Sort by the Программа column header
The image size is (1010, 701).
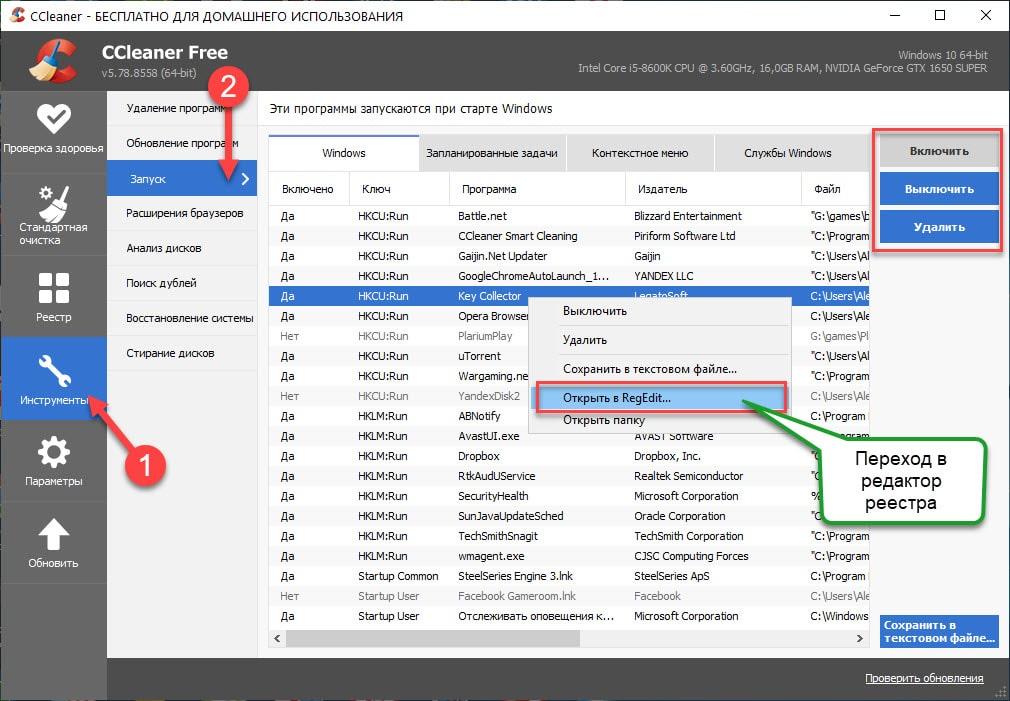coord(537,189)
